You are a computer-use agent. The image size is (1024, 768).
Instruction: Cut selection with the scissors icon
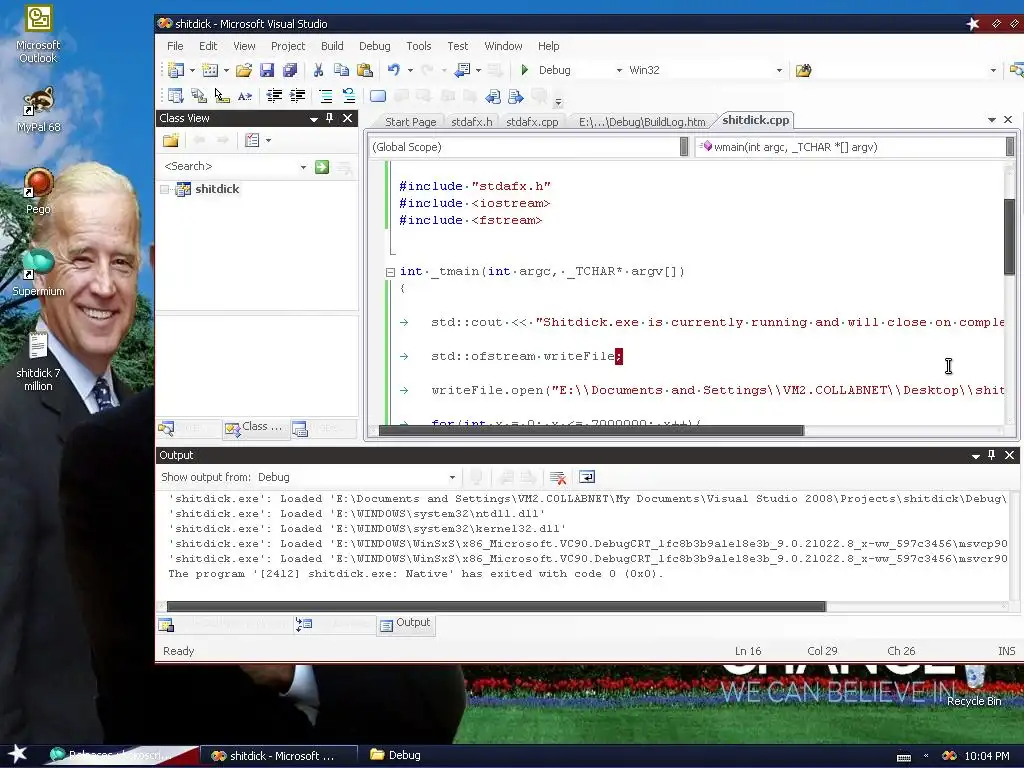click(x=319, y=70)
